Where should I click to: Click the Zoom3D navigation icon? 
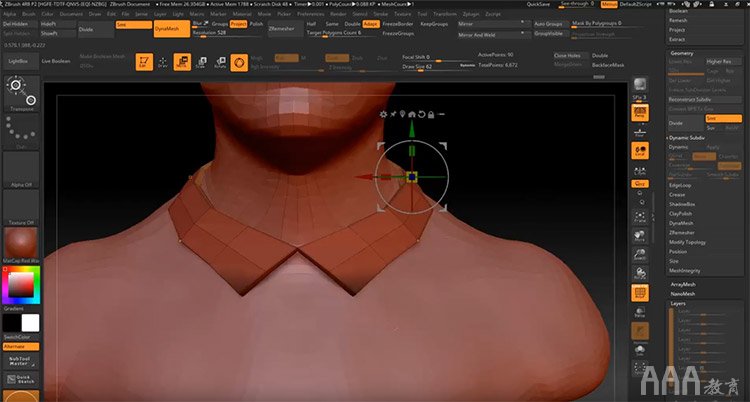640,255
